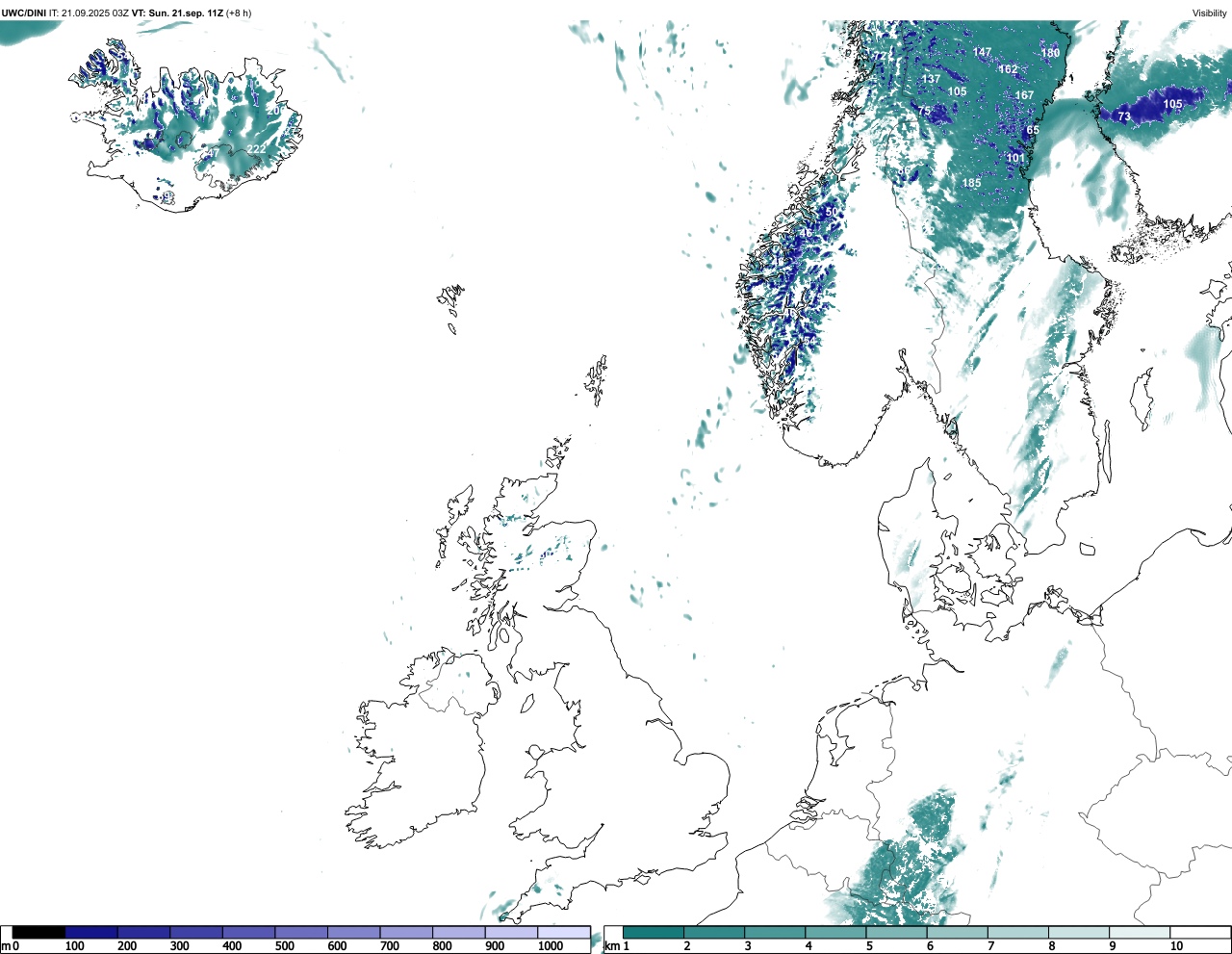The image size is (1232, 954).
Task: Click the valid time Sun. 21.sep. 11Z
Action: pos(188,13)
